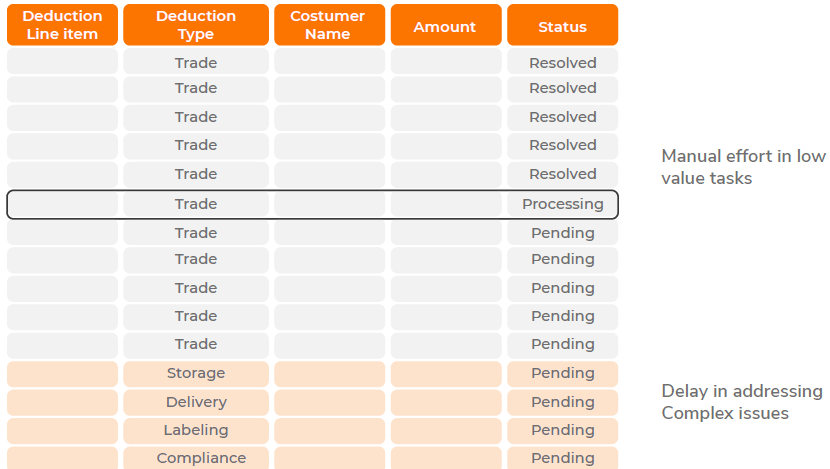Click the Costumer Name column header

328,25
